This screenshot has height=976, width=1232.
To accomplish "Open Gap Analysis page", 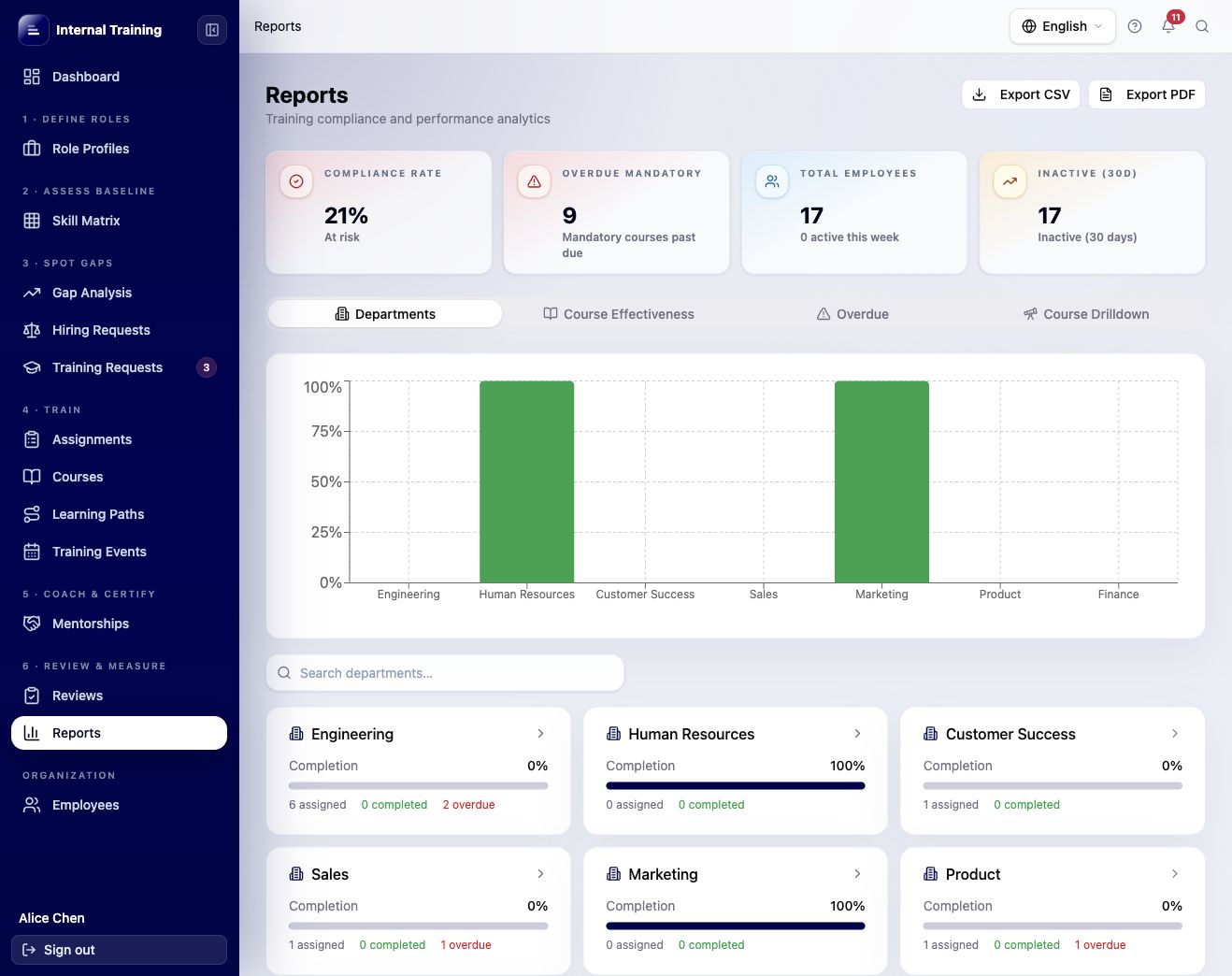I will coord(119,293).
